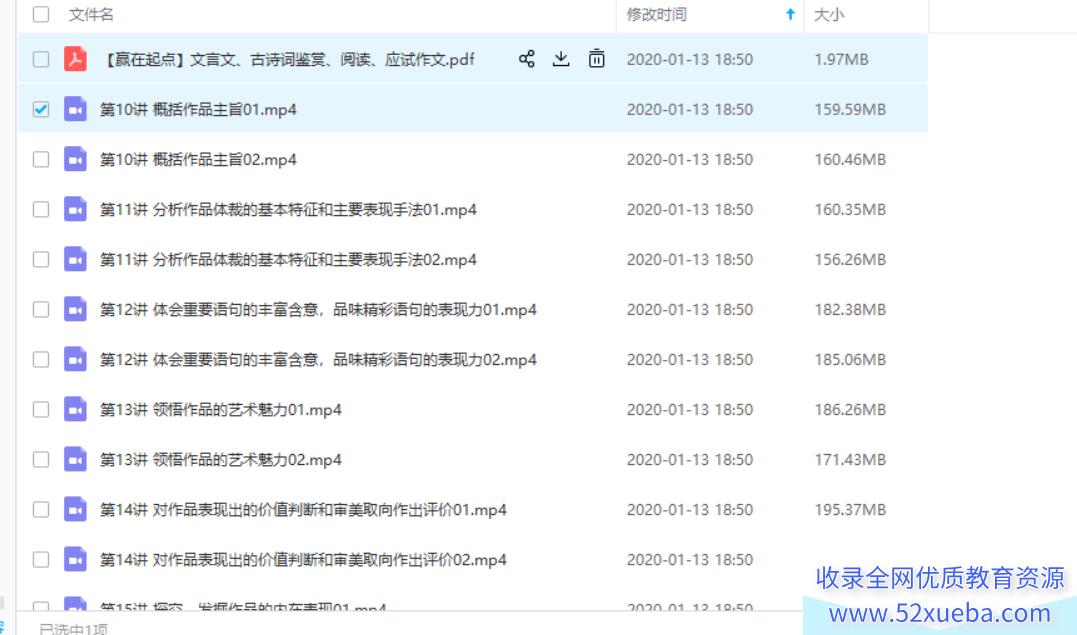Check 第12讲 表现力02.mp4 checkbox
The image size is (1077, 635).
[41, 360]
